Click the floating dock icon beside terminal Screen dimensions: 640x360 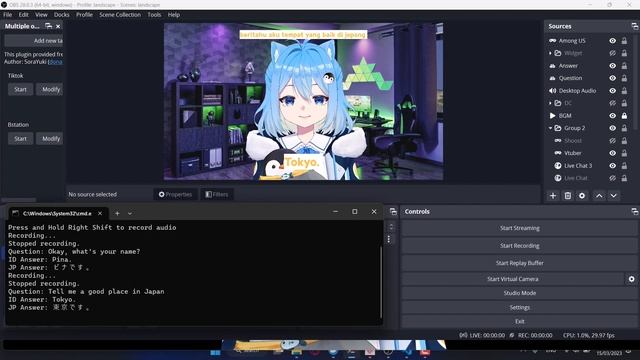click(393, 211)
